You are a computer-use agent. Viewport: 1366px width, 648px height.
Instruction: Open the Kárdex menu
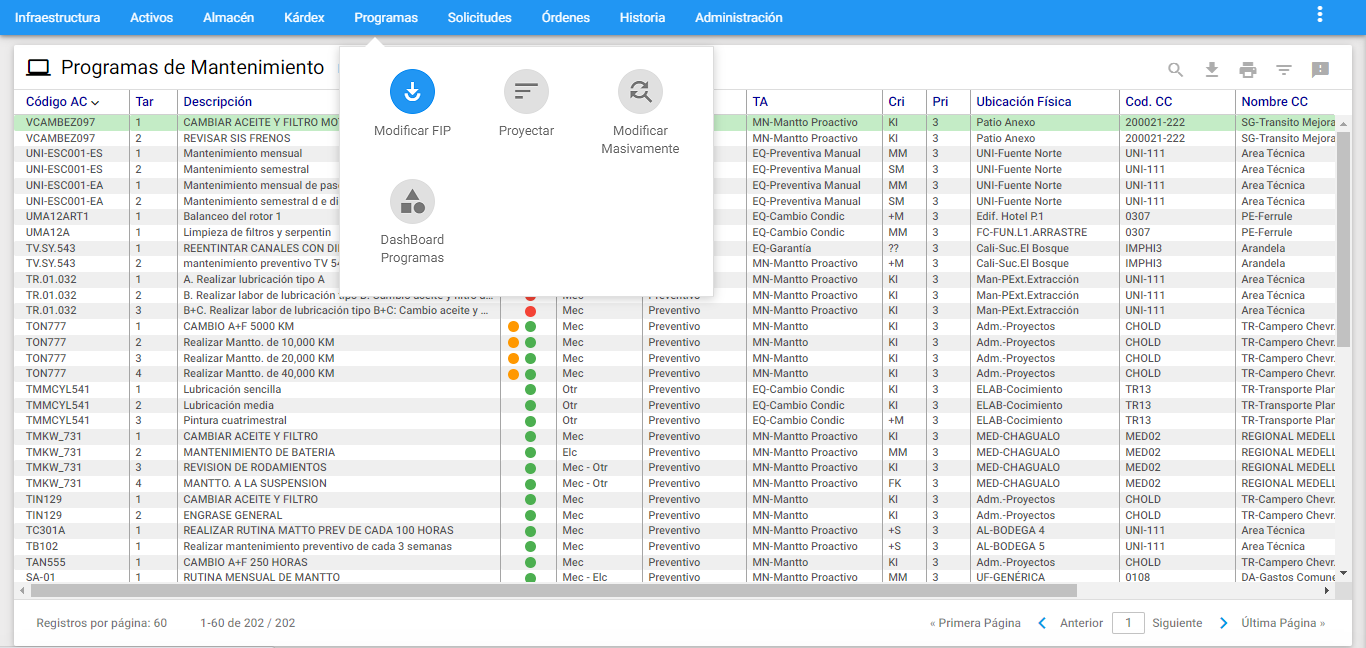click(304, 18)
